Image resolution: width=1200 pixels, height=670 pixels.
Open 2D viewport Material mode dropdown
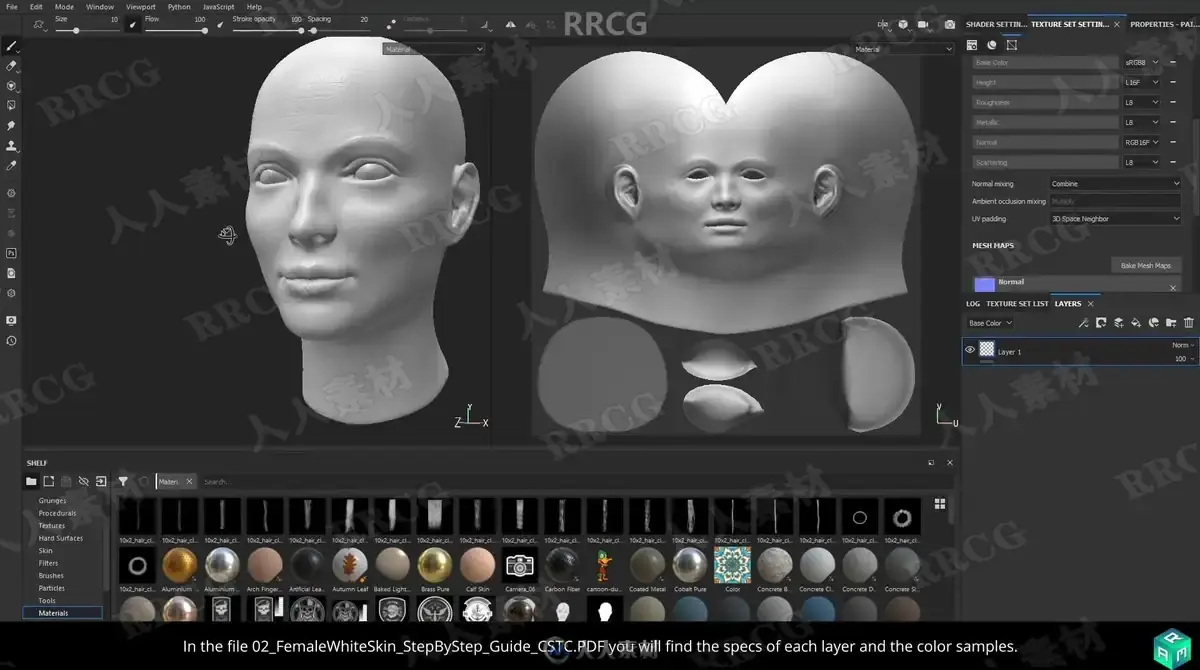click(x=904, y=49)
